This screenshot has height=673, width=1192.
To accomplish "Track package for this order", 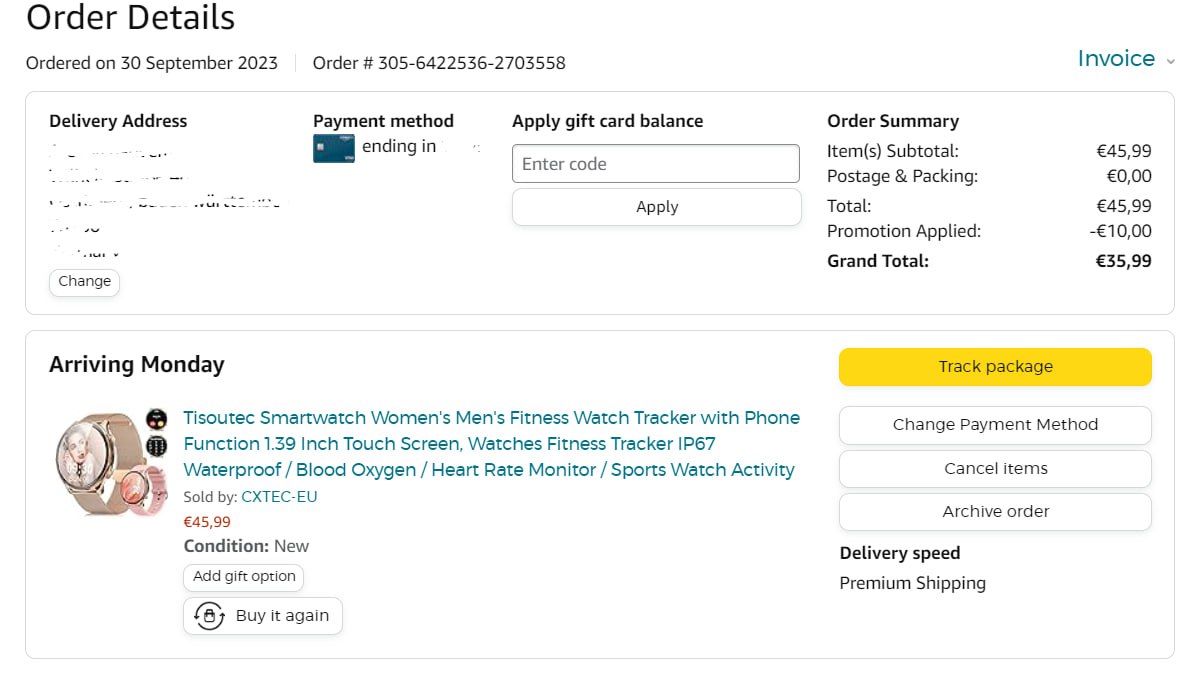I will [994, 367].
